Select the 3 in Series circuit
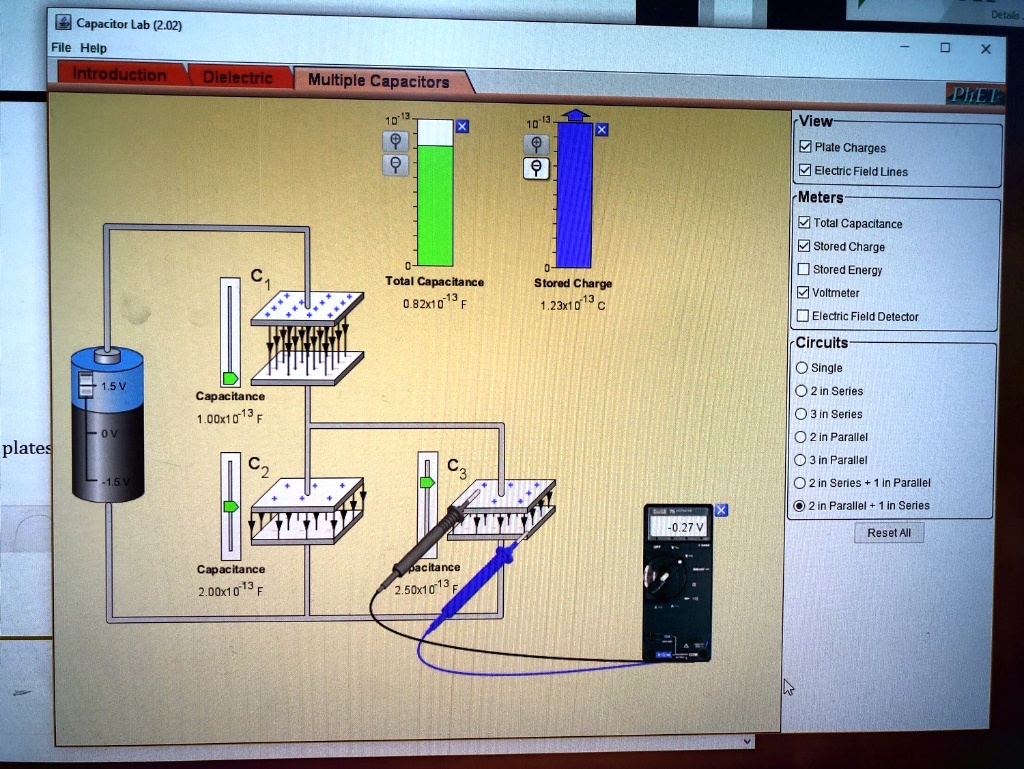 [803, 413]
